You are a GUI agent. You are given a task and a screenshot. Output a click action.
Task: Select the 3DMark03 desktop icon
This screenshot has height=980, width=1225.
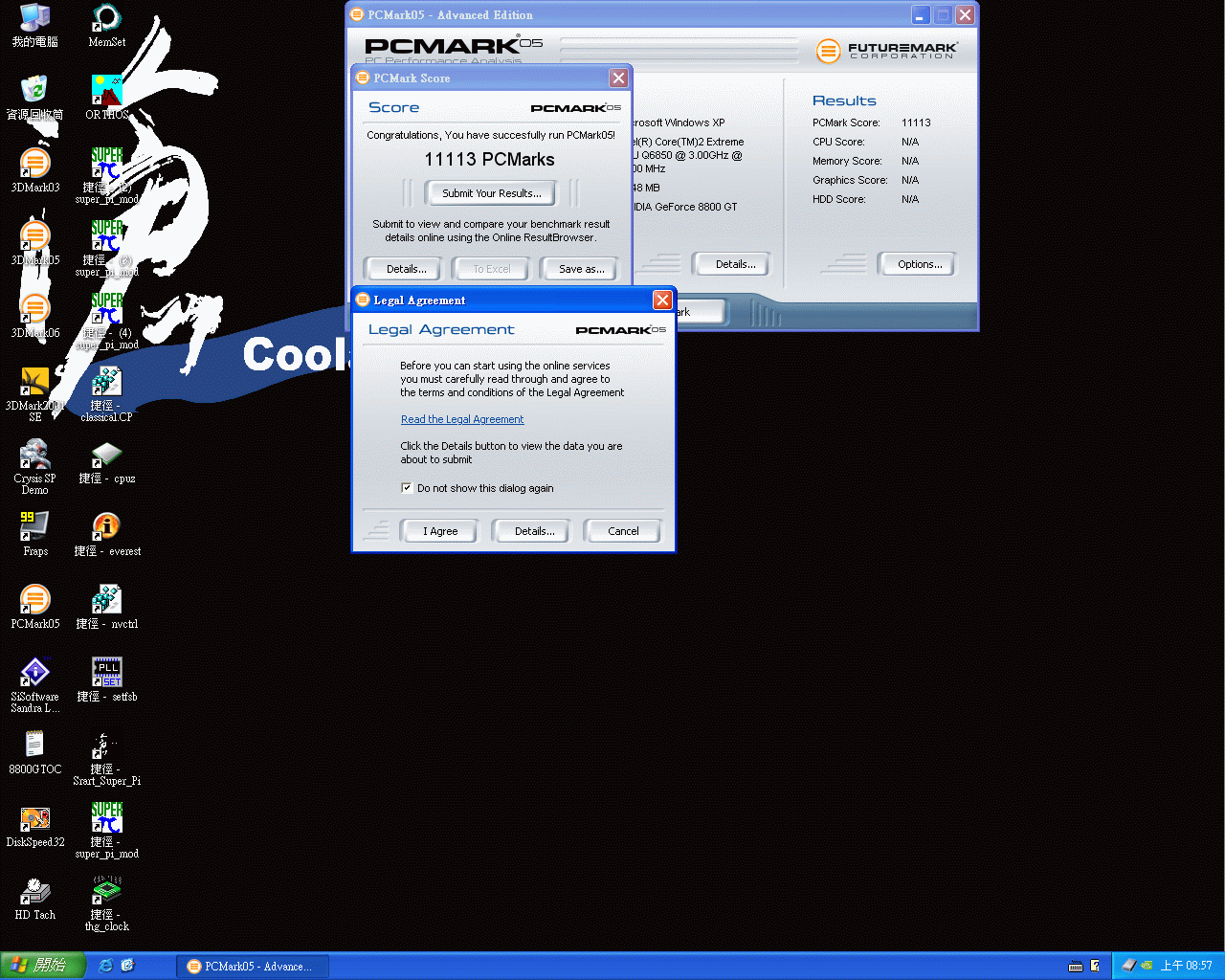pos(35,170)
